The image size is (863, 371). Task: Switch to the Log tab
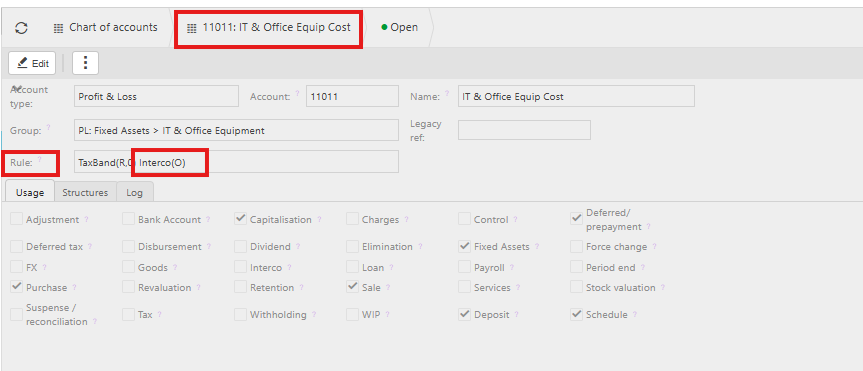coord(134,193)
